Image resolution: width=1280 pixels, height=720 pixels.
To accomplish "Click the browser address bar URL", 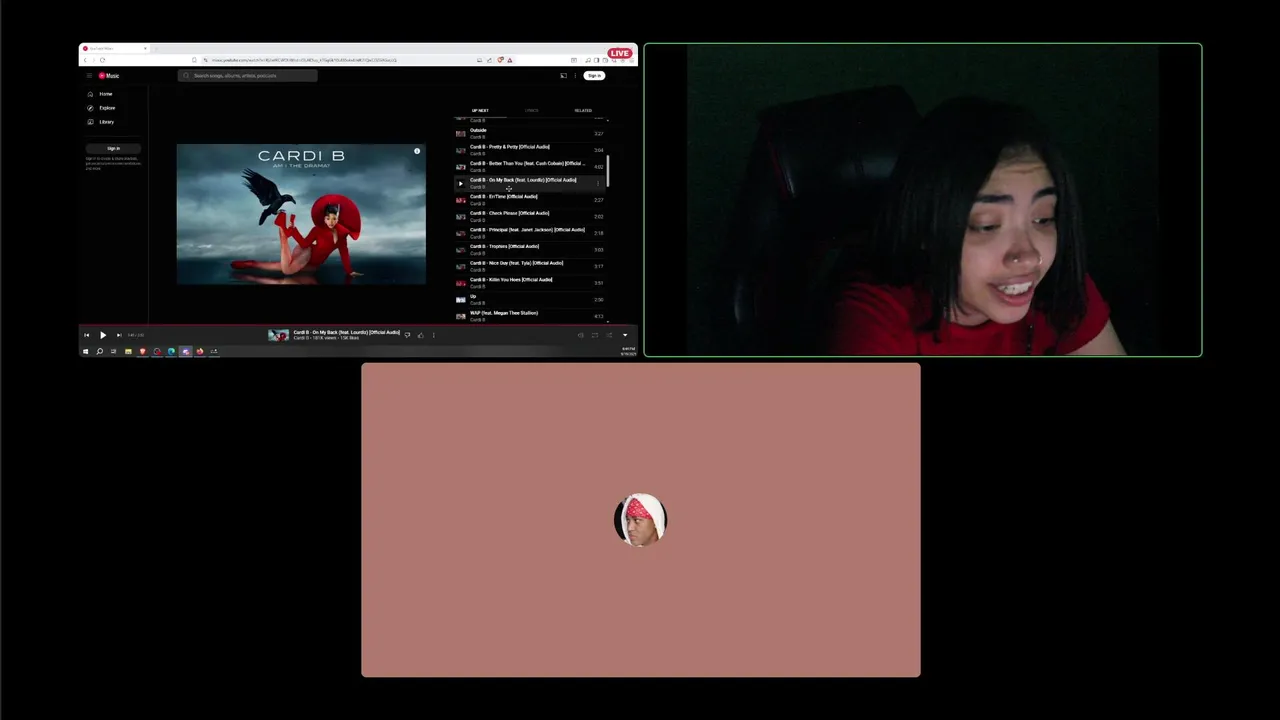I will pos(303,60).
